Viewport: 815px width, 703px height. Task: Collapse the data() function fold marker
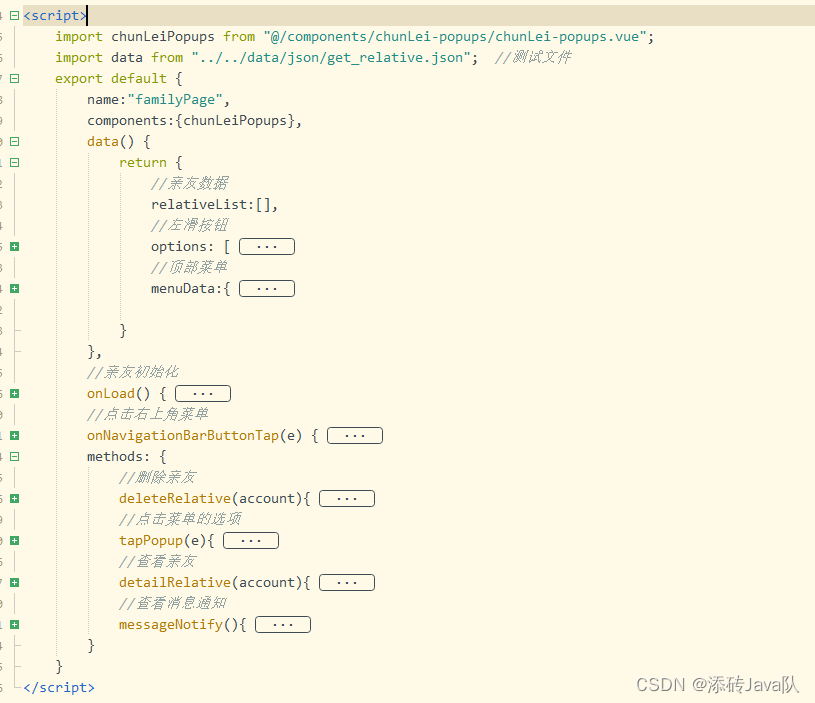(15, 141)
